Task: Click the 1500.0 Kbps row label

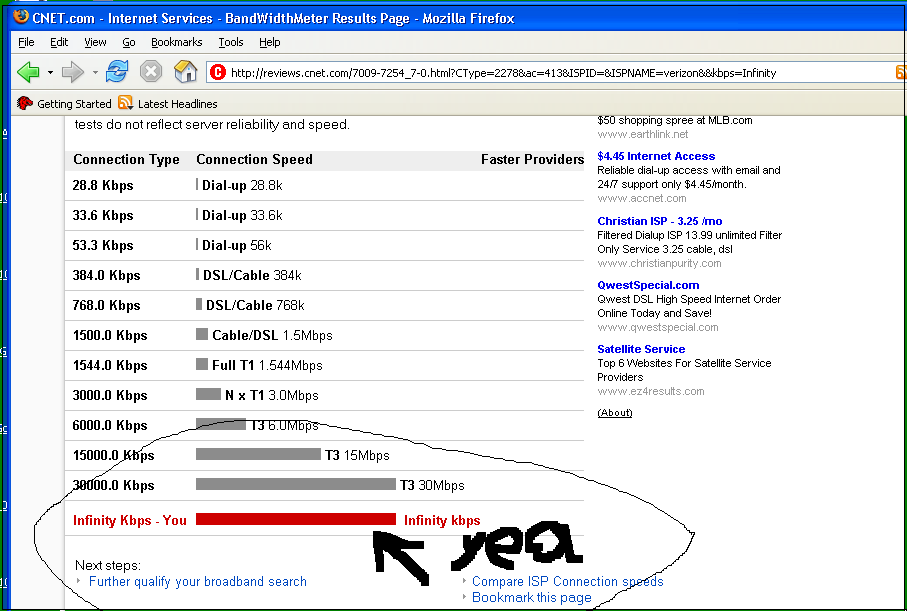Action: [x=109, y=336]
